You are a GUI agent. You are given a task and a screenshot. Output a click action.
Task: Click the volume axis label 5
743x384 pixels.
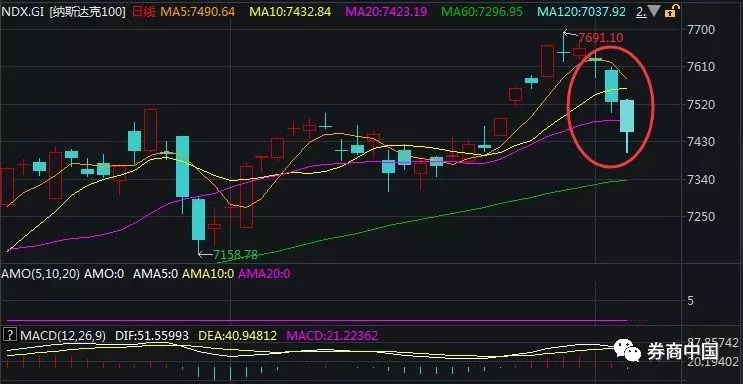click(x=690, y=301)
